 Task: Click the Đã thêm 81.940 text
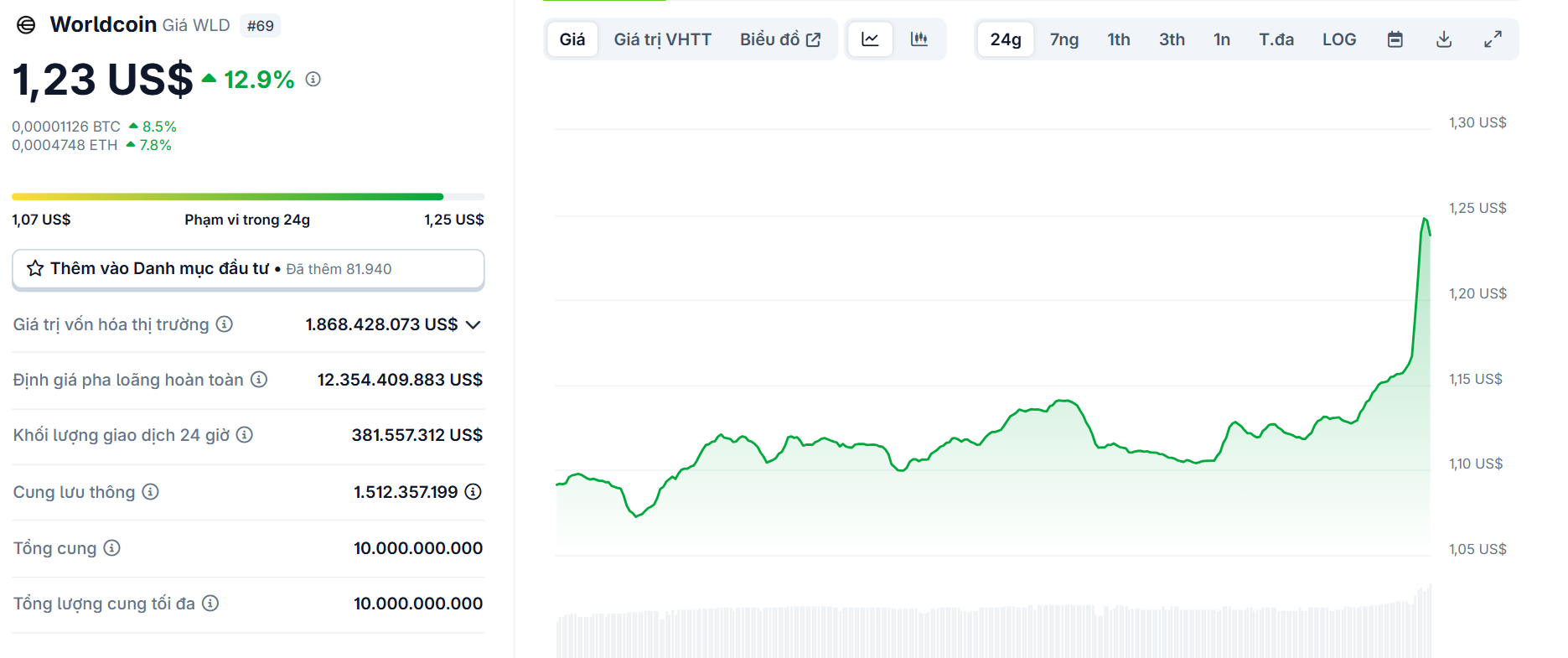click(x=339, y=269)
